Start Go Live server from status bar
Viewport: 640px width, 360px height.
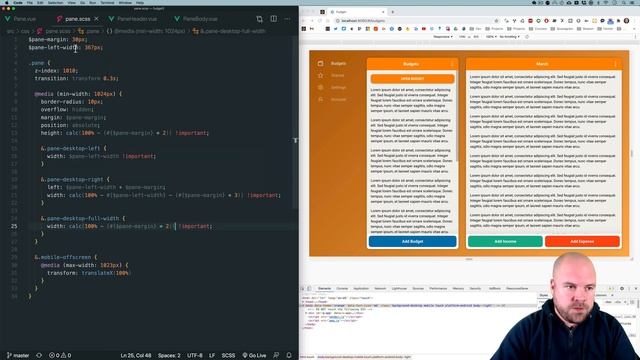(x=254, y=356)
